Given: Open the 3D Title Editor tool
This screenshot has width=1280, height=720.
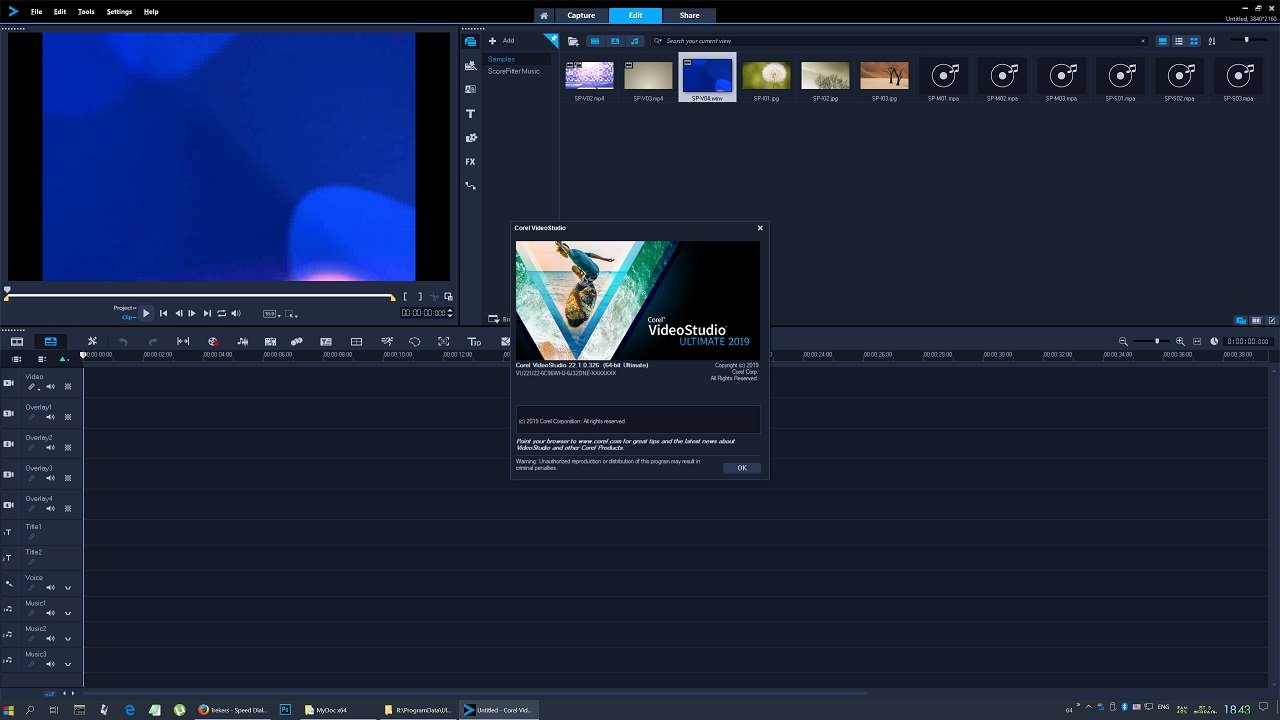Looking at the screenshot, I should coord(474,342).
